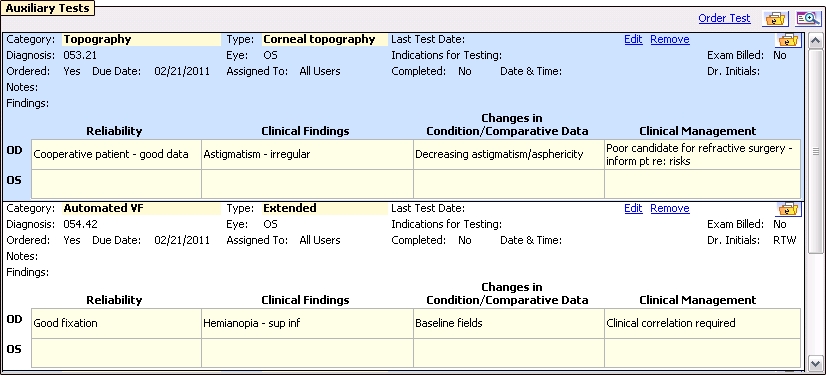
Task: Remove the Automated VF test entry
Action: pos(670,209)
